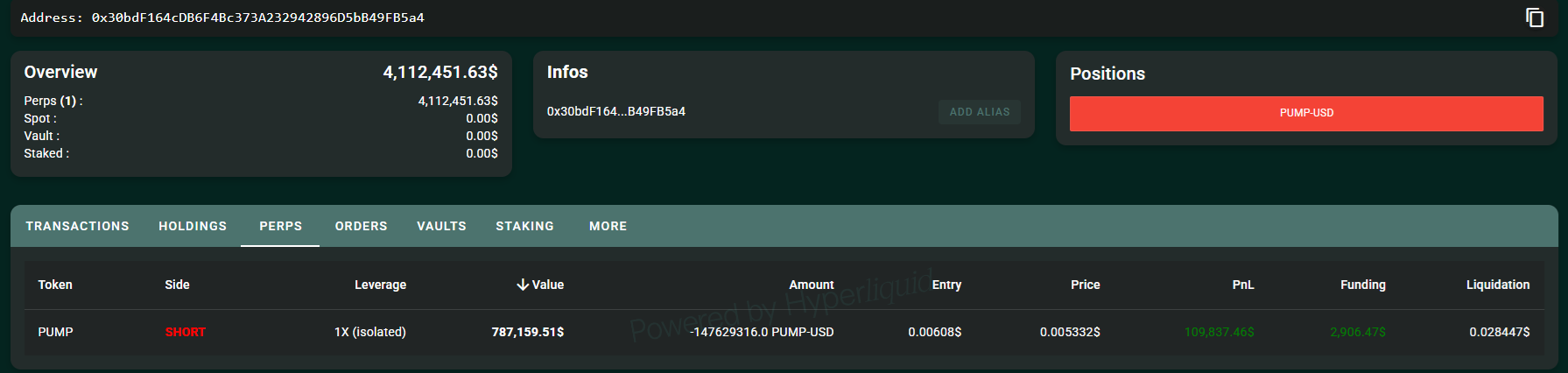Click the Value sort arrow icon

[523, 285]
